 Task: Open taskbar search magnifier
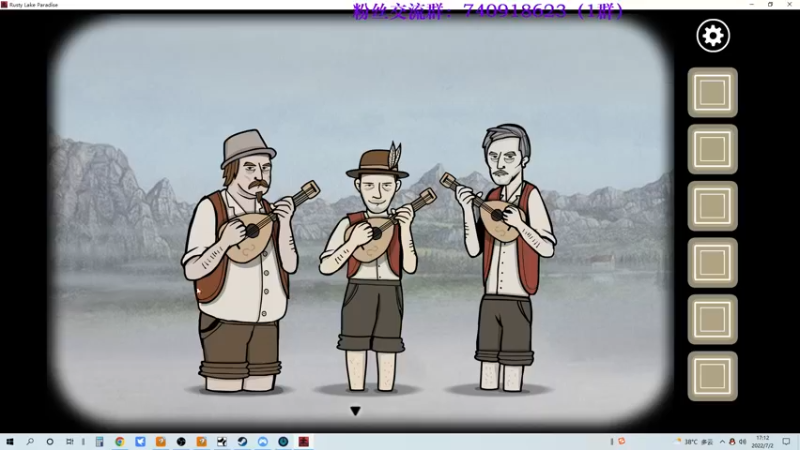[x=30, y=441]
